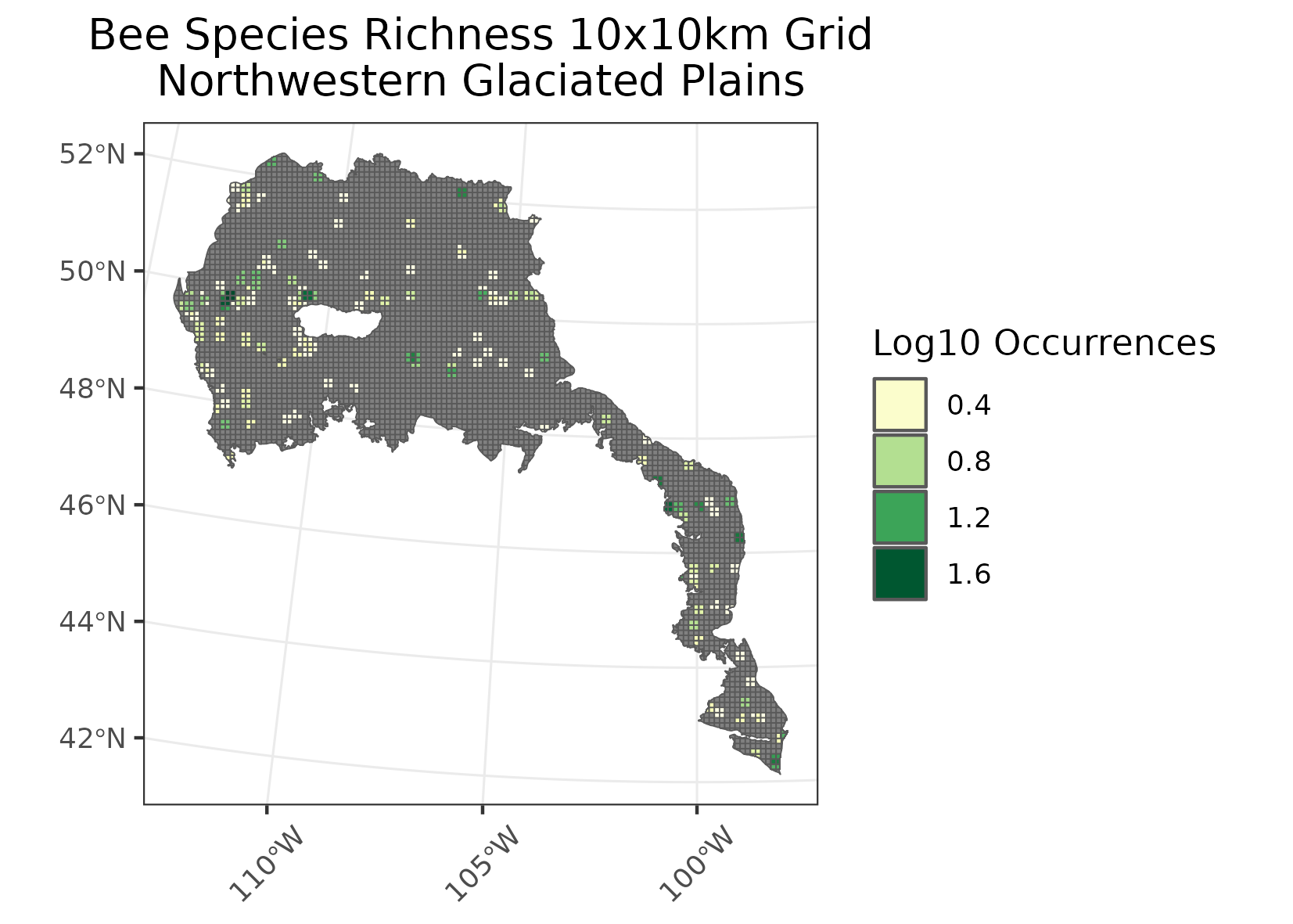The width and height of the screenshot is (1293, 924).
Task: Click the legend value label '0.8'
Action: click(x=968, y=462)
